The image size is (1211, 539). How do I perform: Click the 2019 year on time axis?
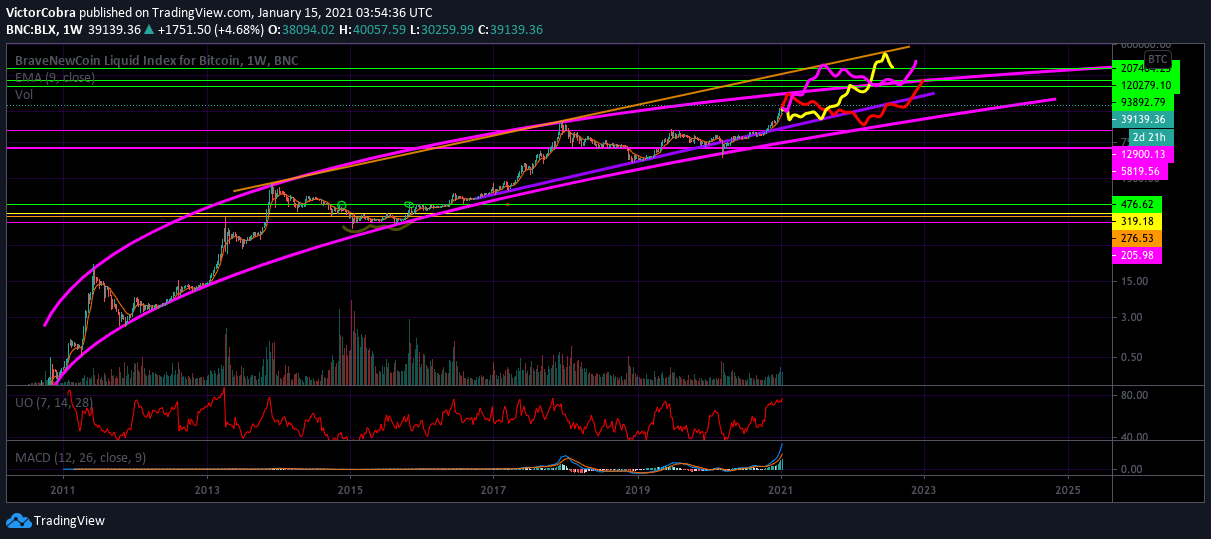[x=638, y=491]
